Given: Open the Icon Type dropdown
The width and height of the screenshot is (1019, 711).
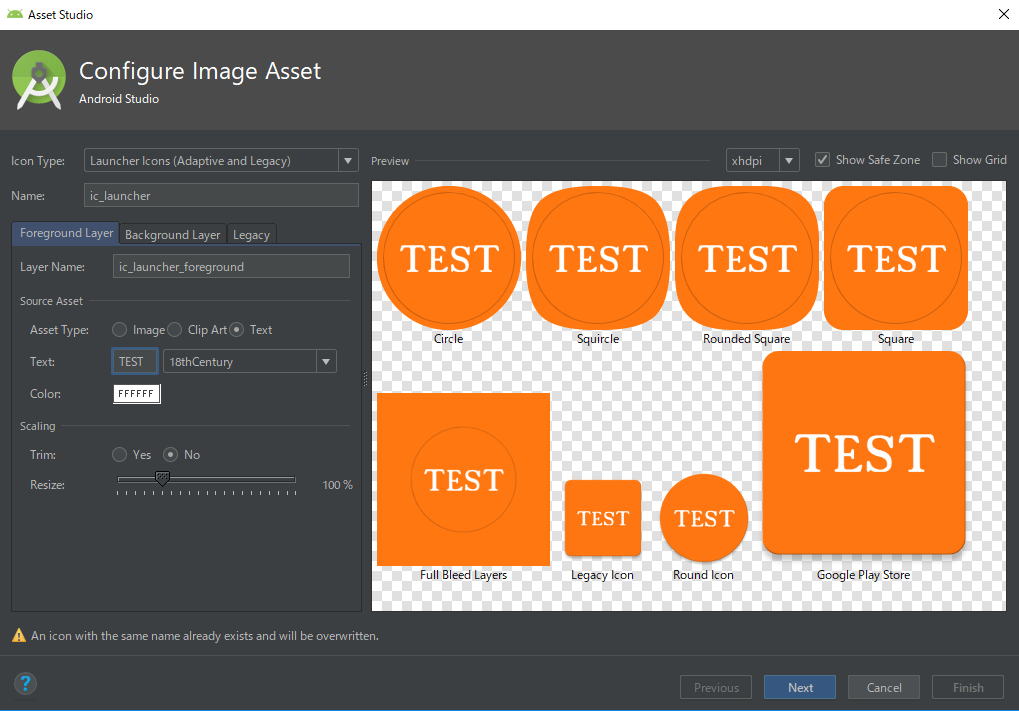Looking at the screenshot, I should 221,161.
